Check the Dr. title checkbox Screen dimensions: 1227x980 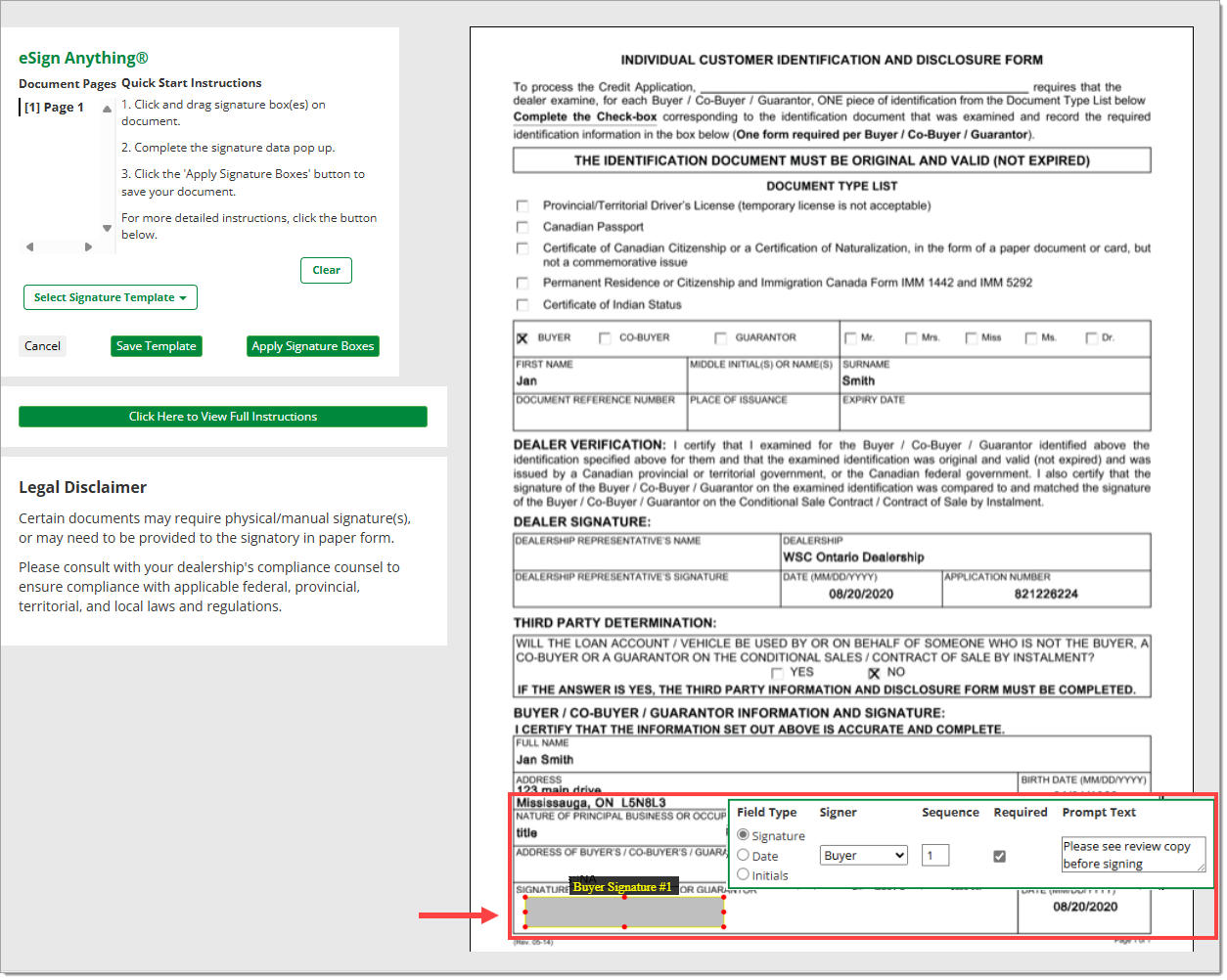[x=1092, y=338]
